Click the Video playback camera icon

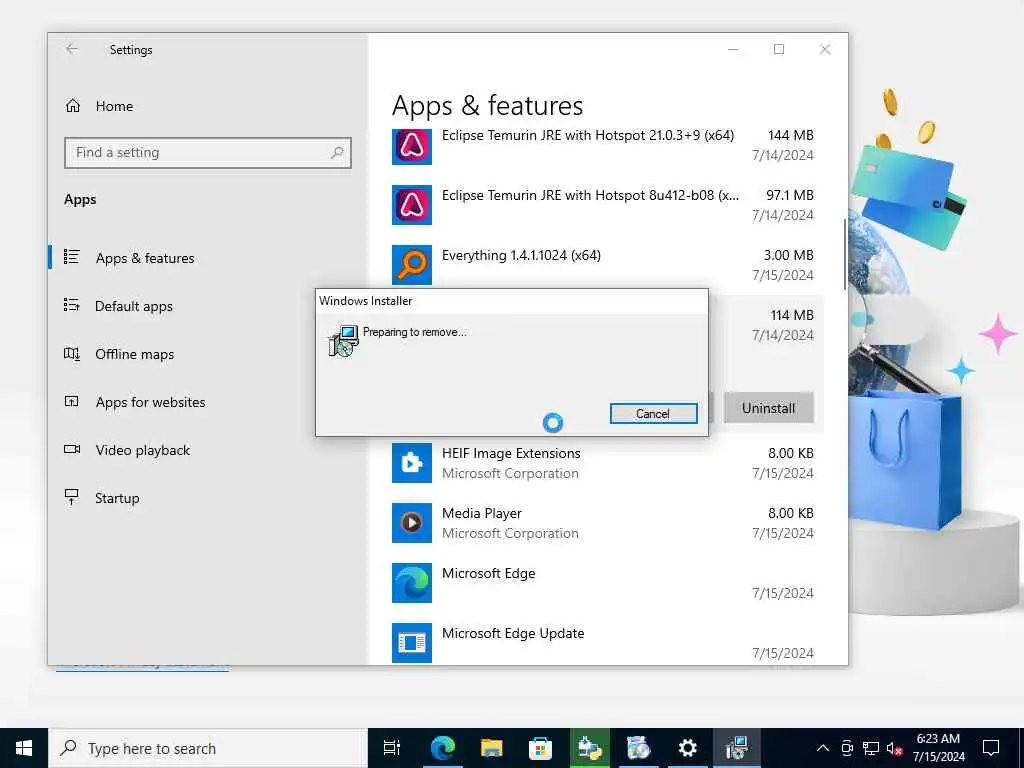[x=72, y=449]
